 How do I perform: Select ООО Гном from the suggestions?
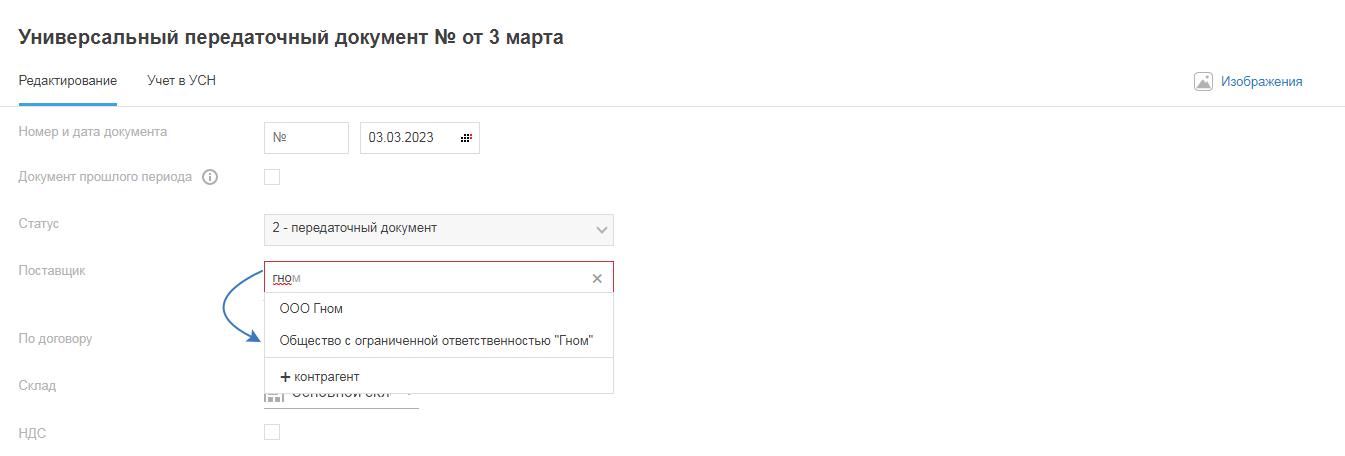click(311, 309)
